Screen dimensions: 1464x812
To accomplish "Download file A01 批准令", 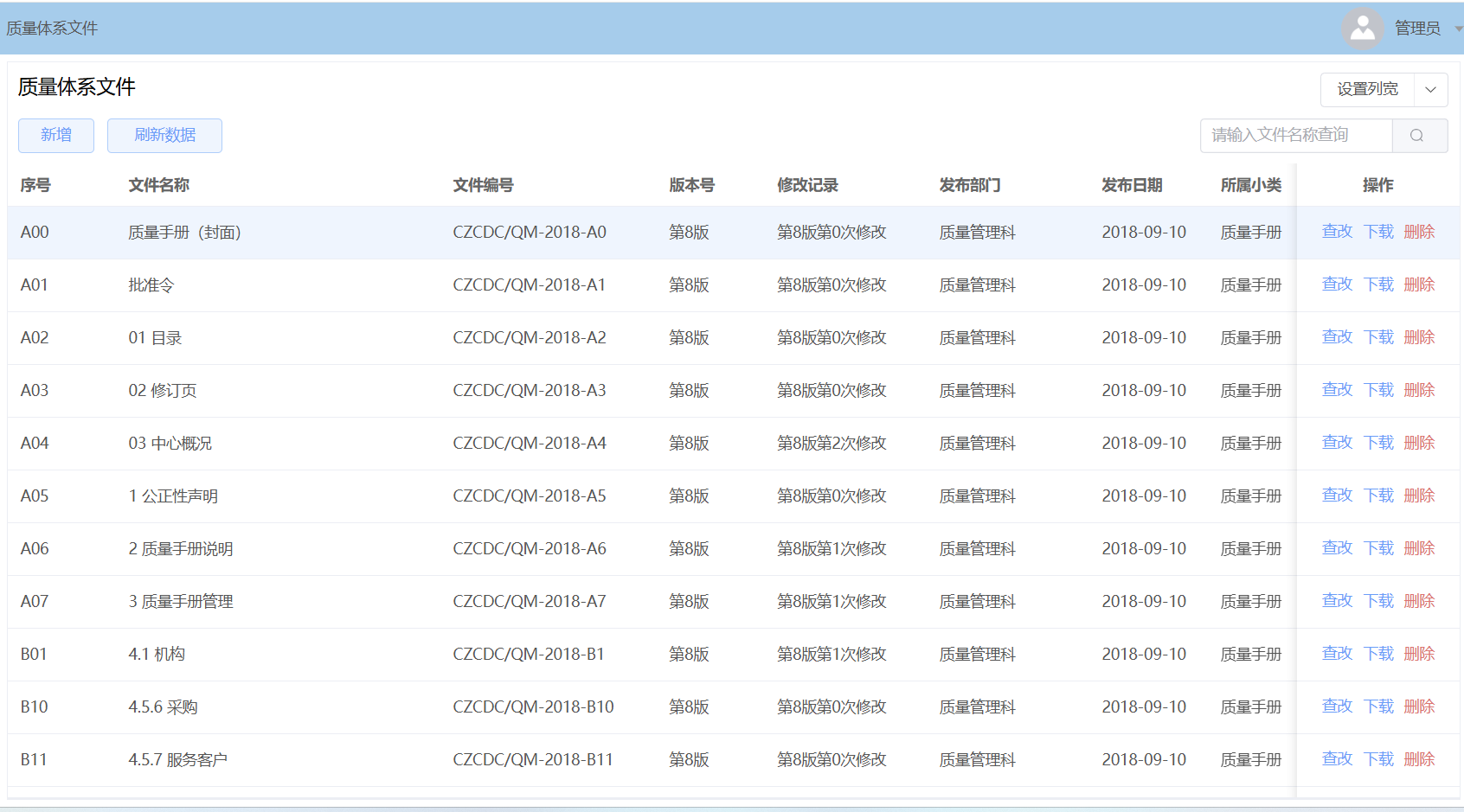I will (x=1378, y=285).
